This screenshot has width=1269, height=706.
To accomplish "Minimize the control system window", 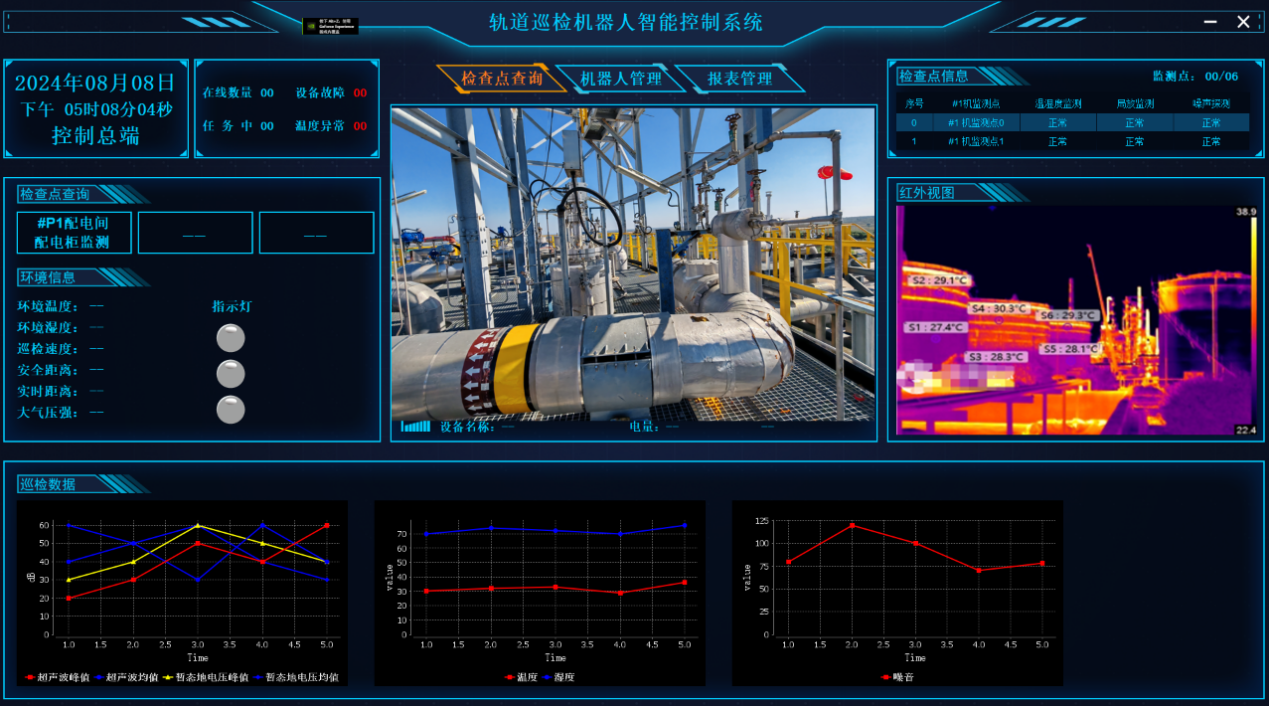I will coord(1210,22).
